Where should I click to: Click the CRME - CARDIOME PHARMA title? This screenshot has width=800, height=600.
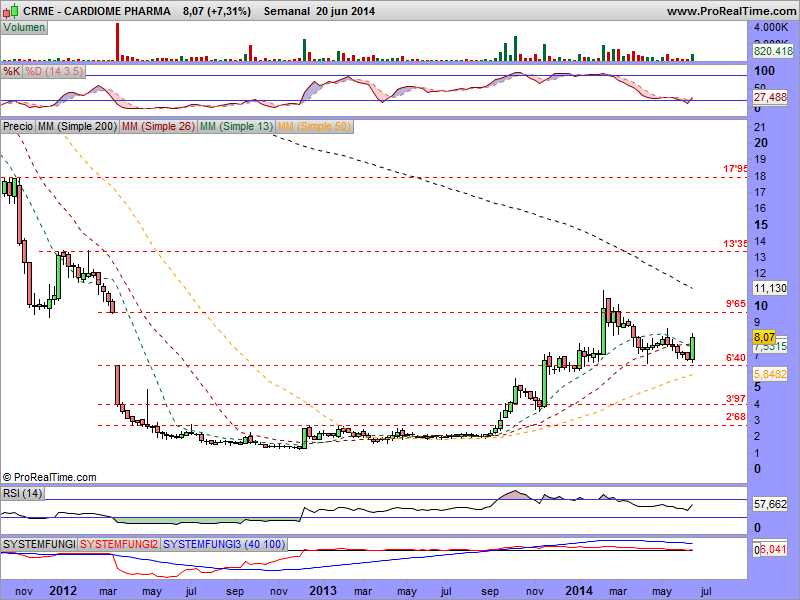(96, 11)
